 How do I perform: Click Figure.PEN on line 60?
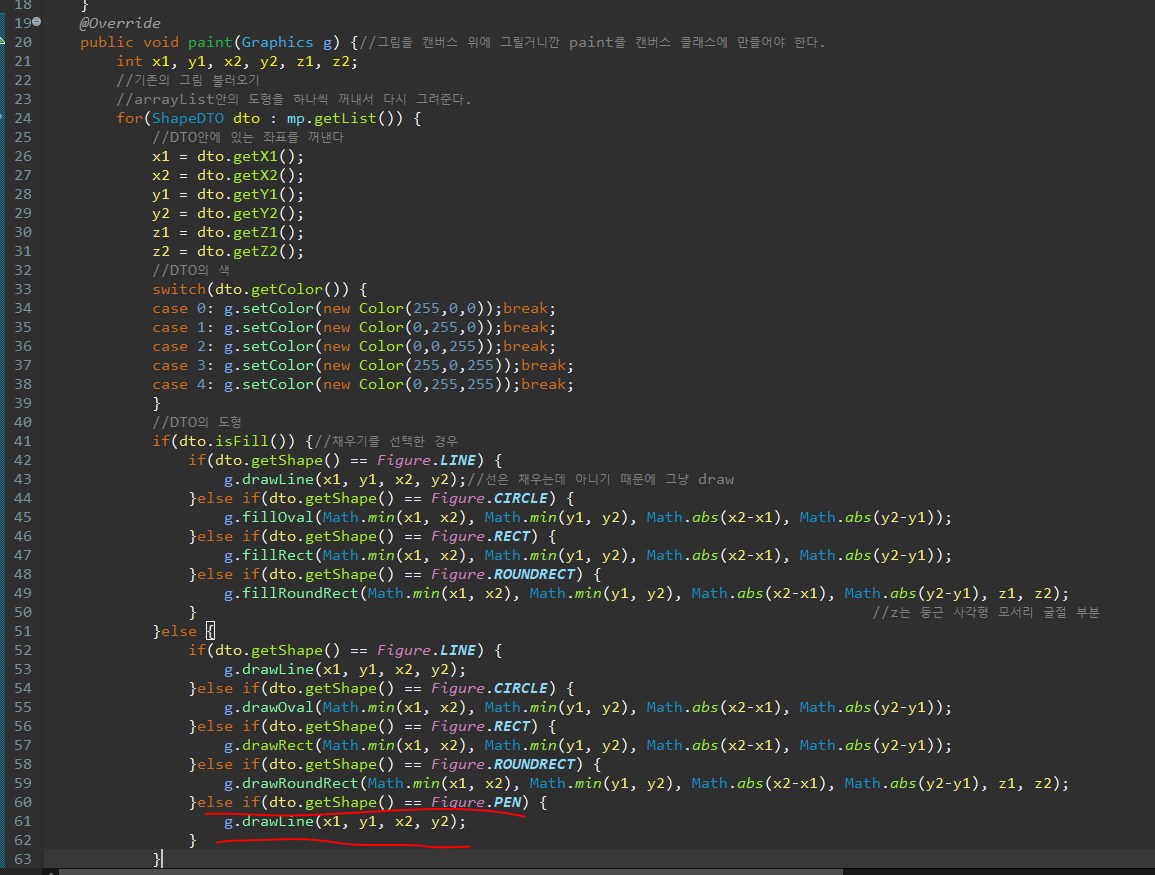(476, 803)
